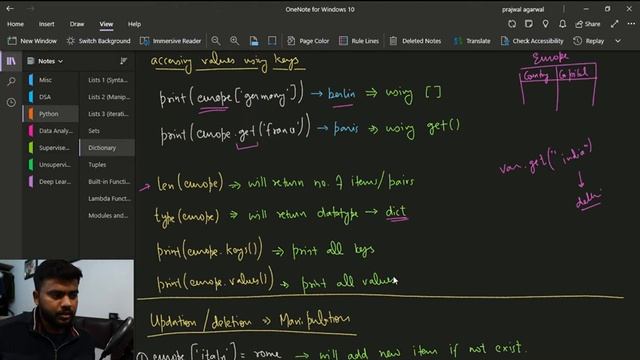Click the prajwal agarwal account name
The height and width of the screenshot is (360, 640).
[523, 9]
